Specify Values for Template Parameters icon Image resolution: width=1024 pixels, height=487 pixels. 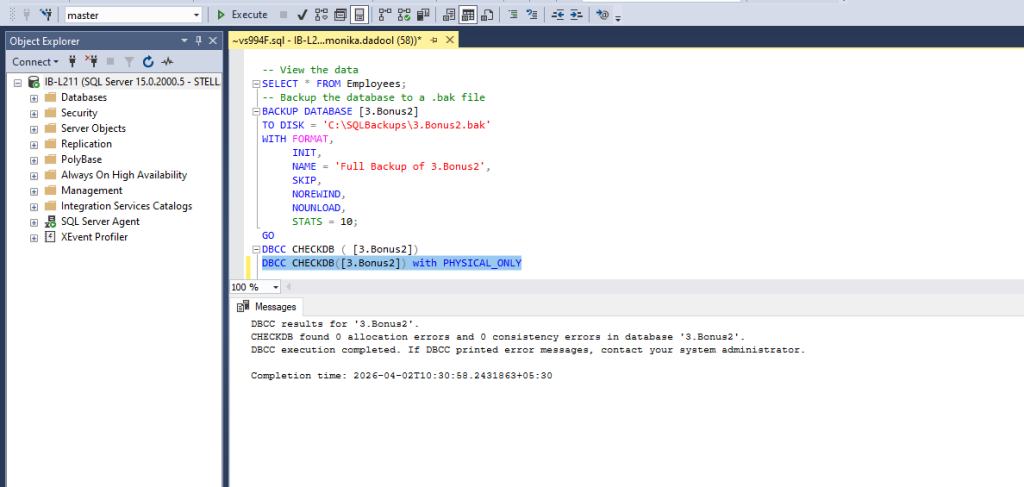click(x=602, y=14)
